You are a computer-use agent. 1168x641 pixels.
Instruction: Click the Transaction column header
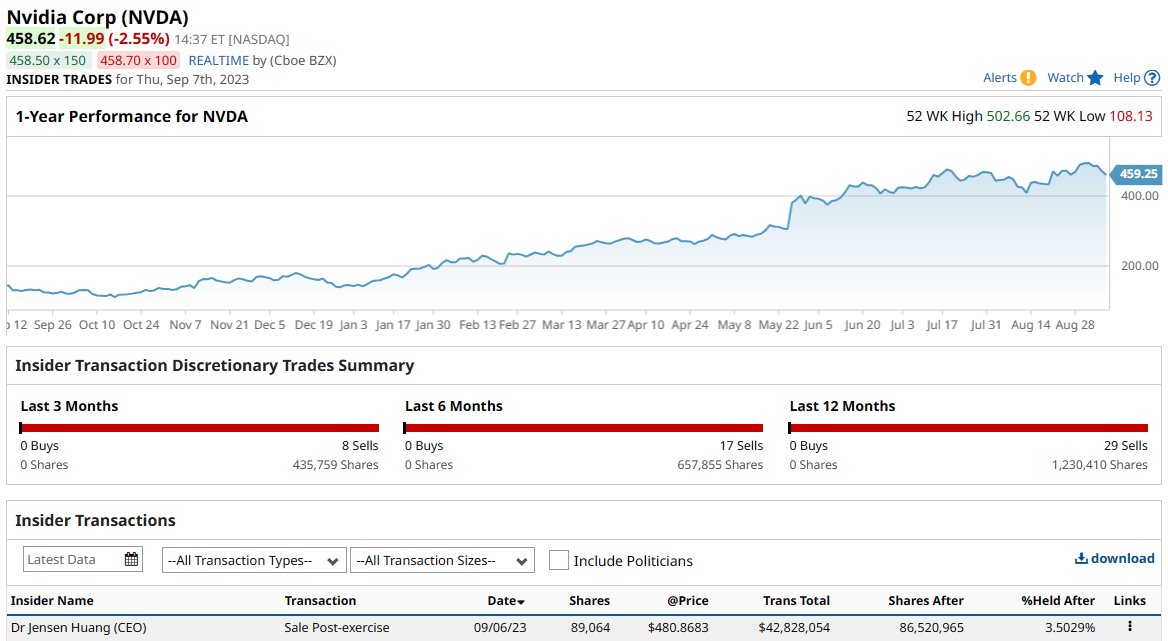tap(320, 601)
